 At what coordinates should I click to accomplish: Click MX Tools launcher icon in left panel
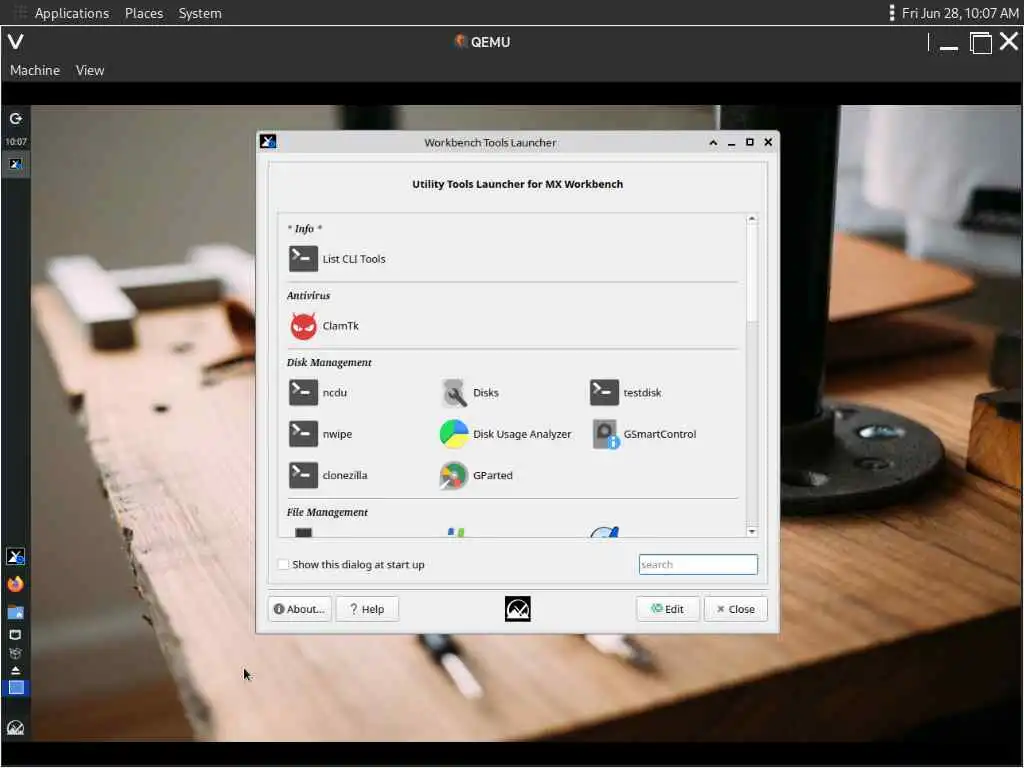coord(15,556)
